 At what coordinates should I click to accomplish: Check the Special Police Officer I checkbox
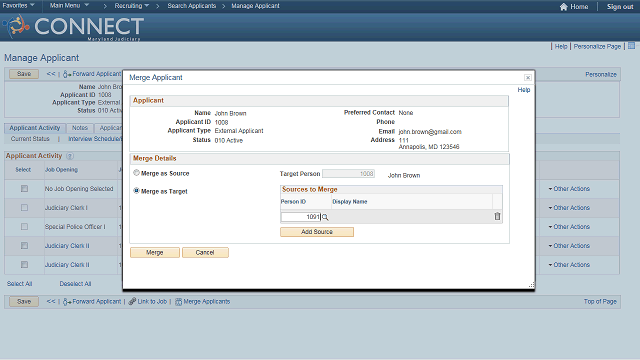coord(24,227)
